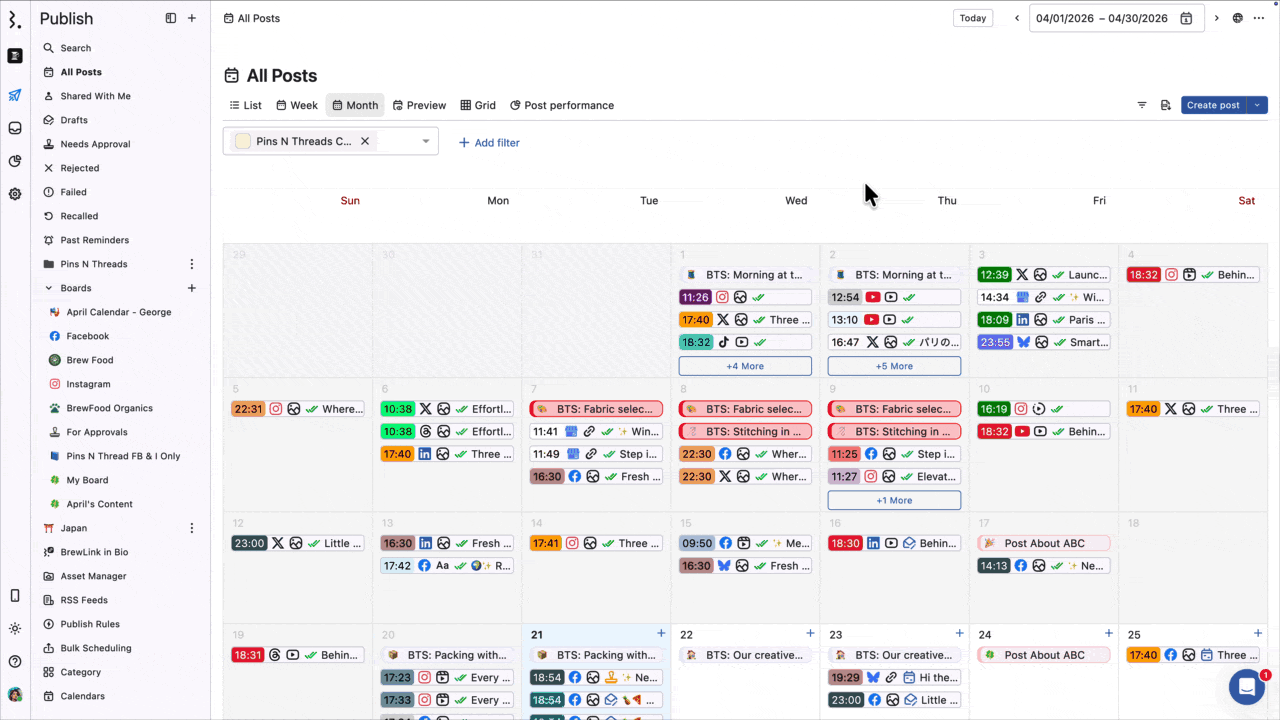Select the Settings gear in the left icon rail
Screen dimensions: 1280x720
coord(14,194)
